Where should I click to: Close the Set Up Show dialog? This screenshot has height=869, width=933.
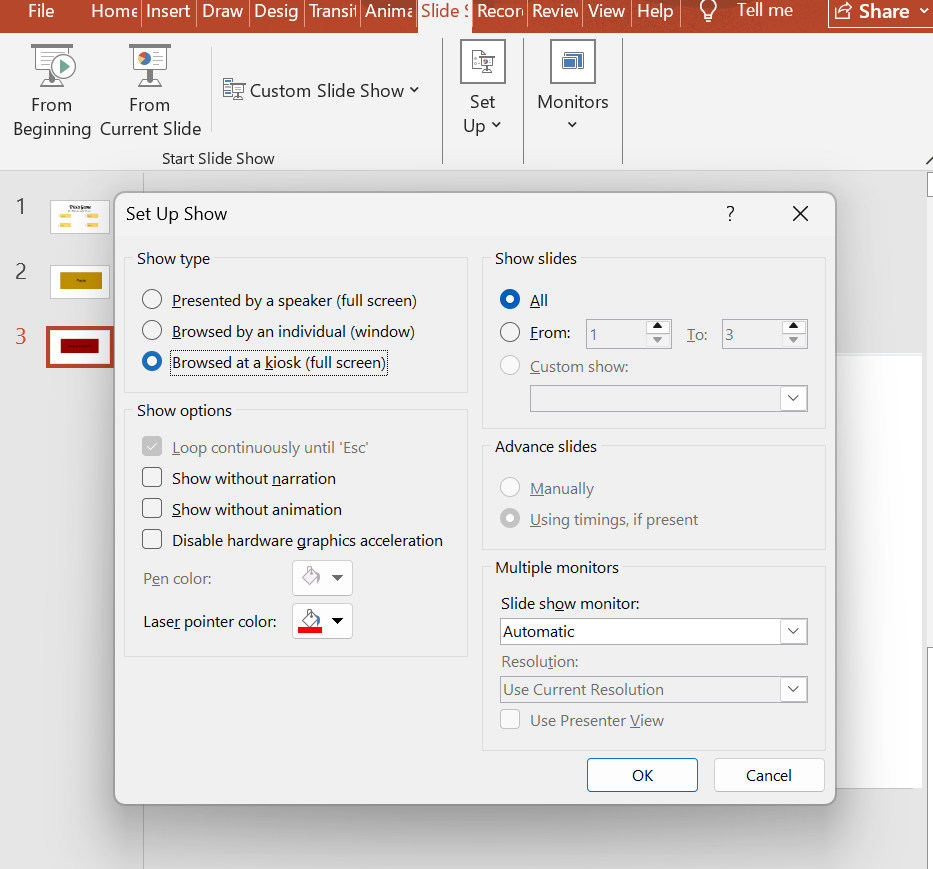click(x=799, y=214)
